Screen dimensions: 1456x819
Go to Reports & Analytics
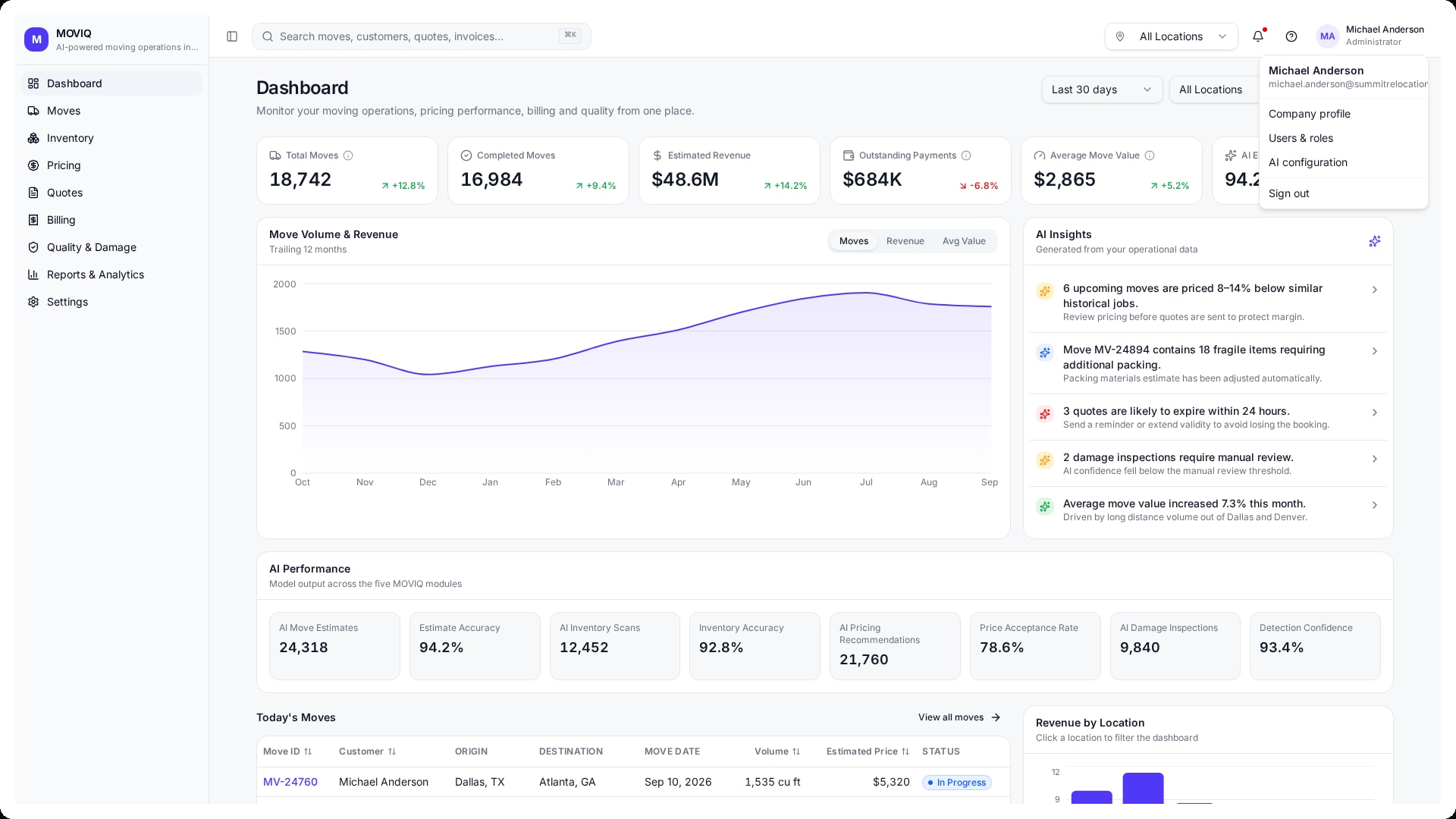[x=111, y=275]
